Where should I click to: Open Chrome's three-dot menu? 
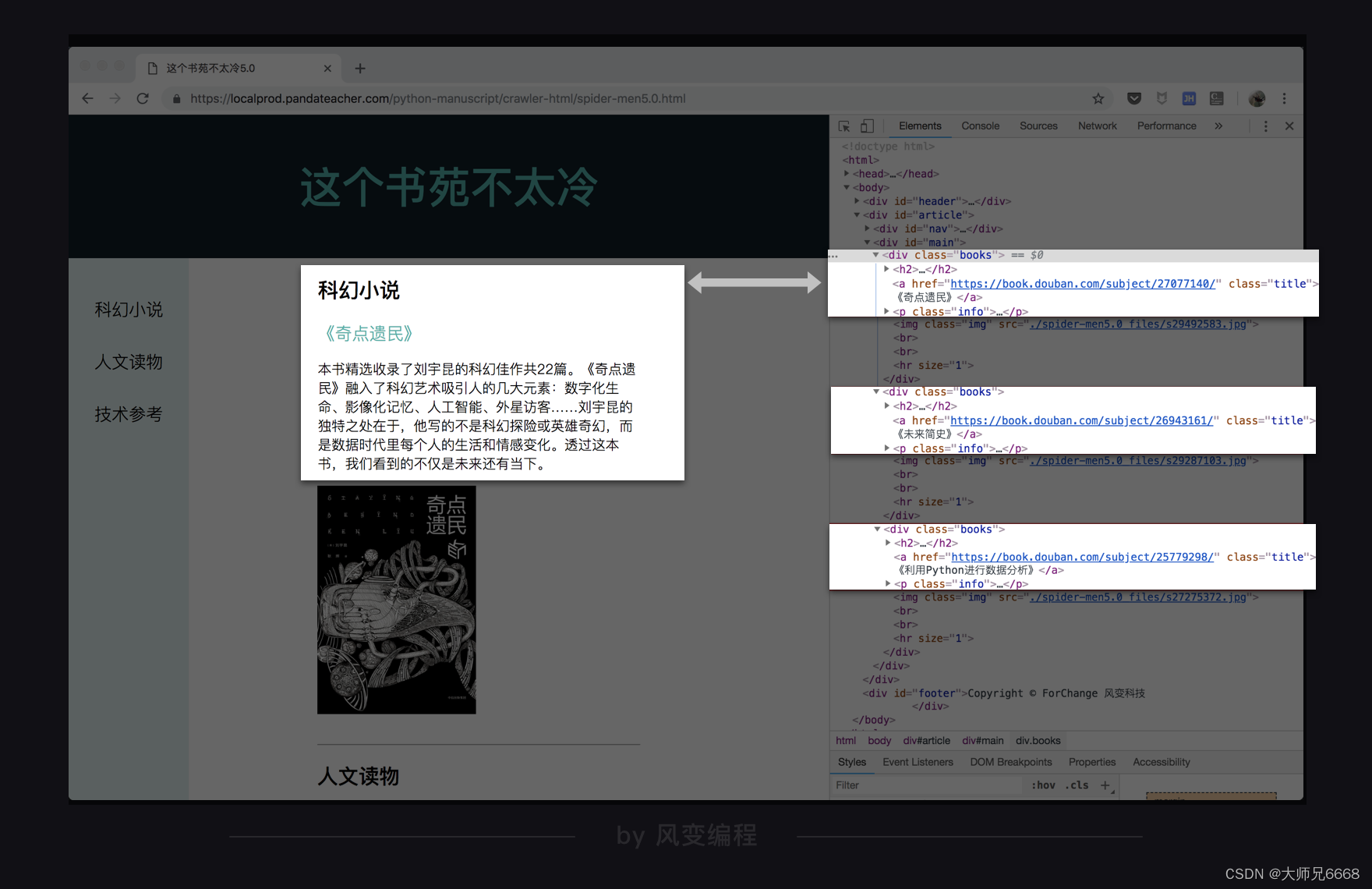click(1284, 98)
